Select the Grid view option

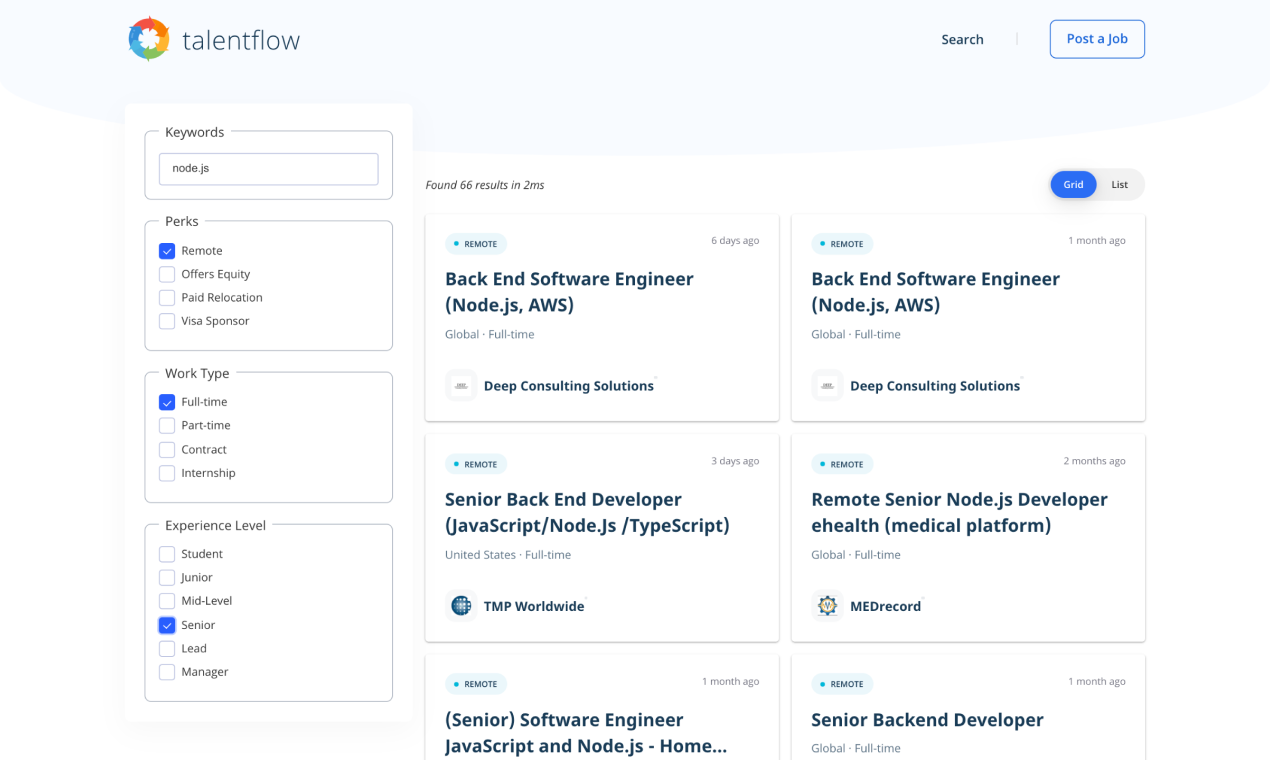(1073, 184)
